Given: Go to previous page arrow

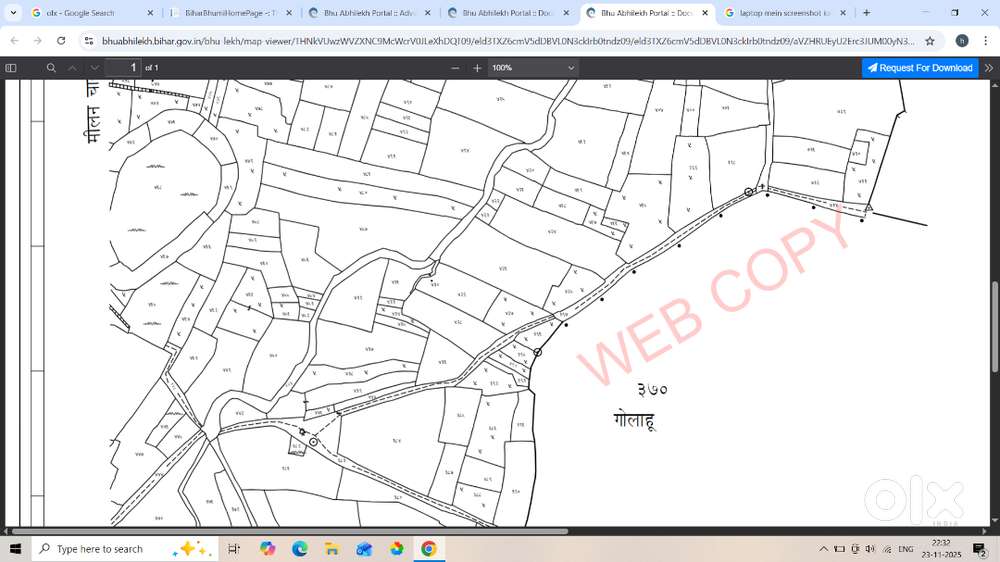Looking at the screenshot, I should point(71,67).
